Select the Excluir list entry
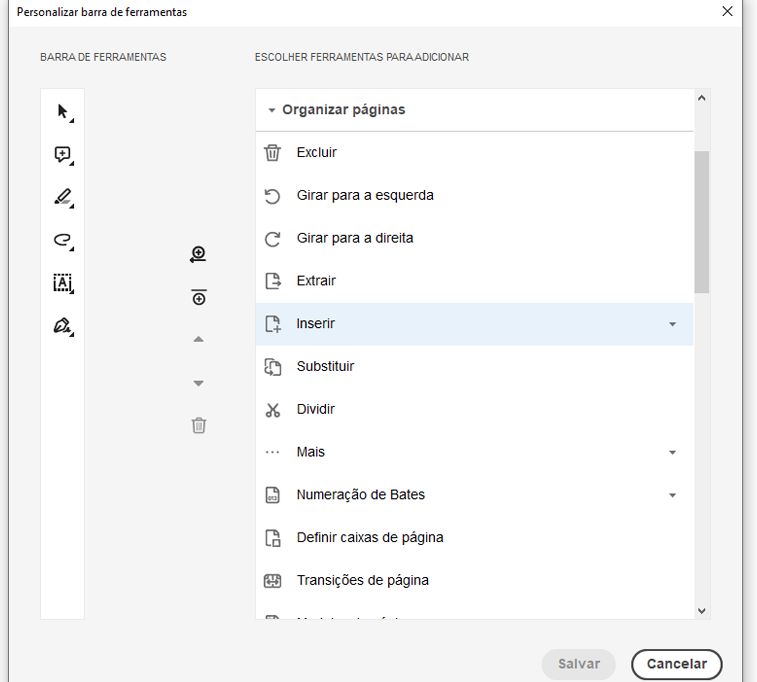 pos(475,153)
